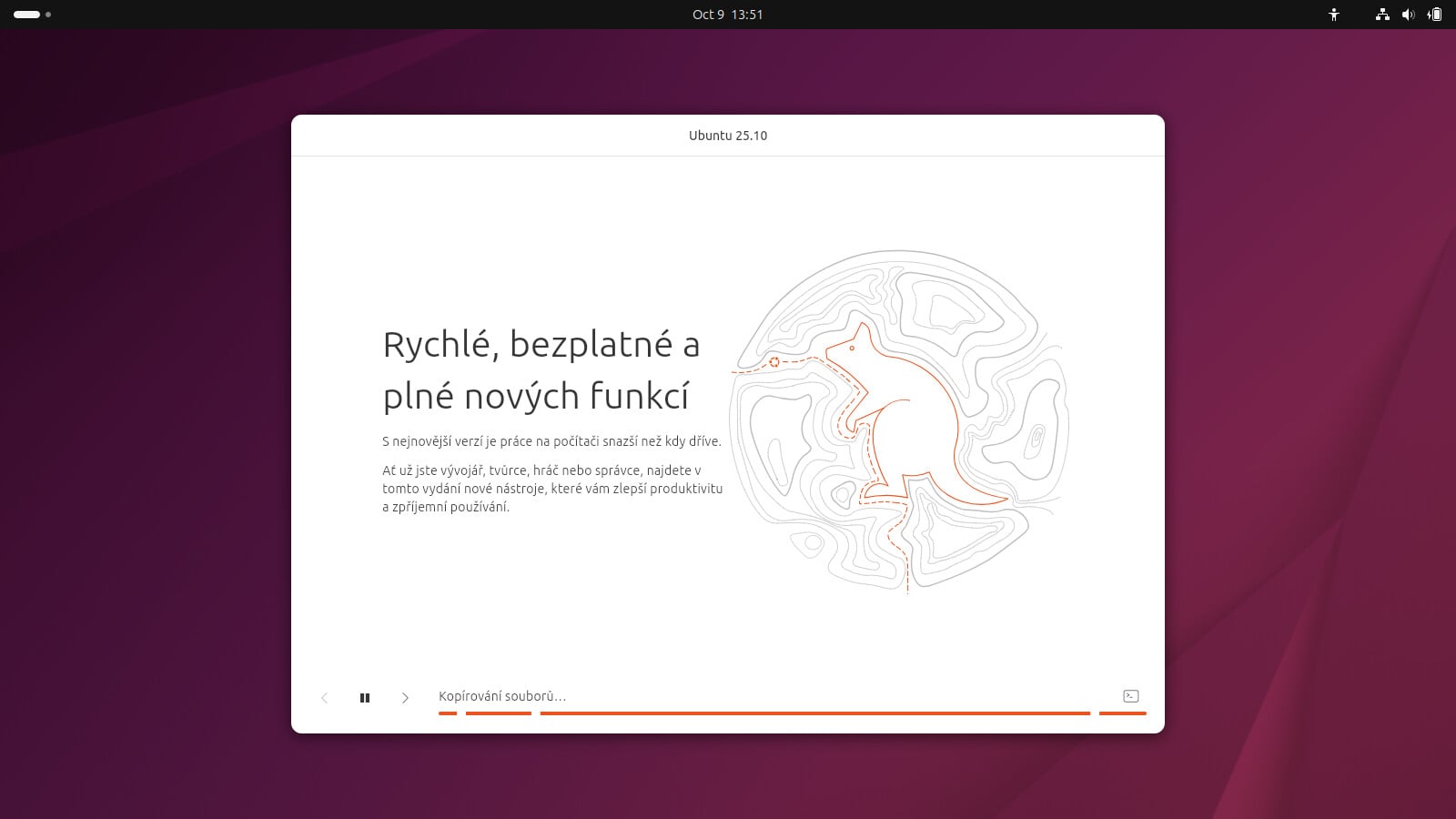Click the 'Kopírování souborů…' status text
The image size is (1456, 819).
point(502,696)
